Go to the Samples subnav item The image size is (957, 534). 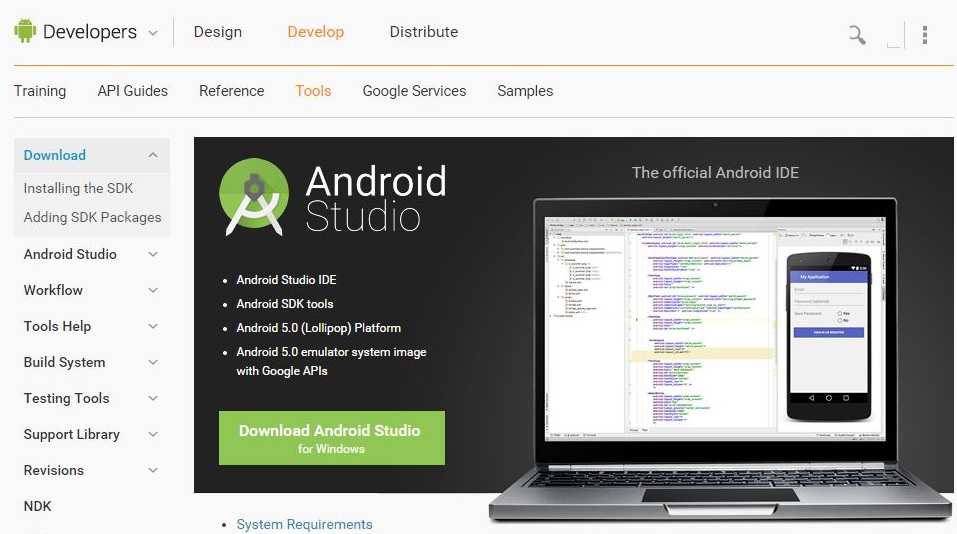(x=525, y=91)
